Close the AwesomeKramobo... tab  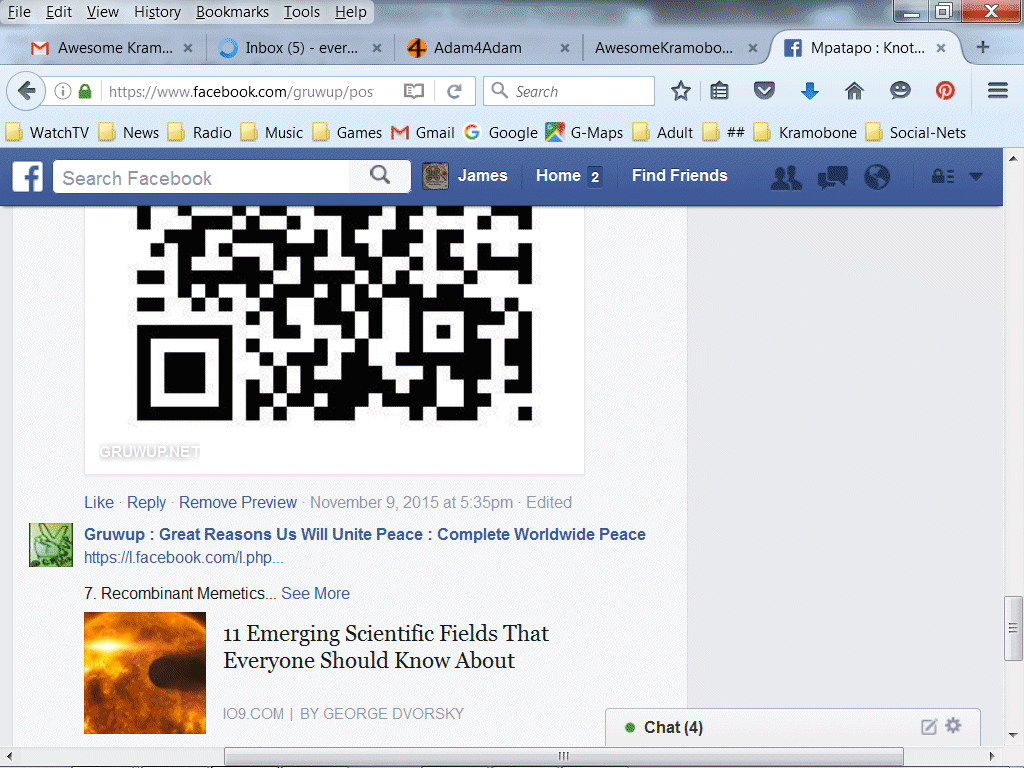click(753, 48)
